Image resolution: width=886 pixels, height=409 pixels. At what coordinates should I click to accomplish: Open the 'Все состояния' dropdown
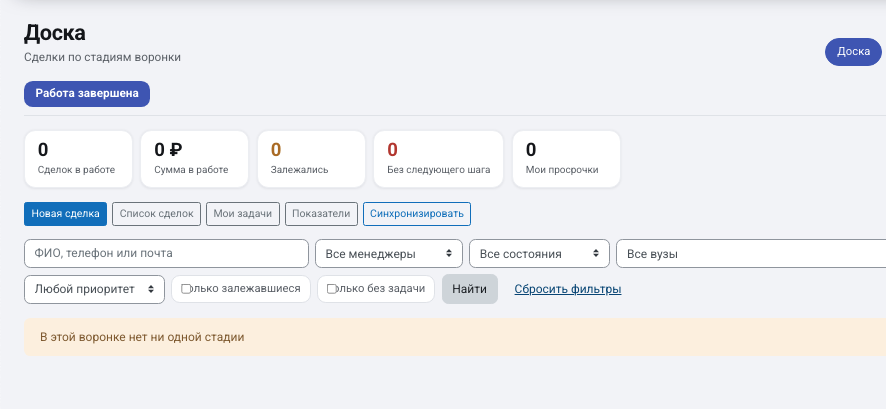tap(539, 254)
